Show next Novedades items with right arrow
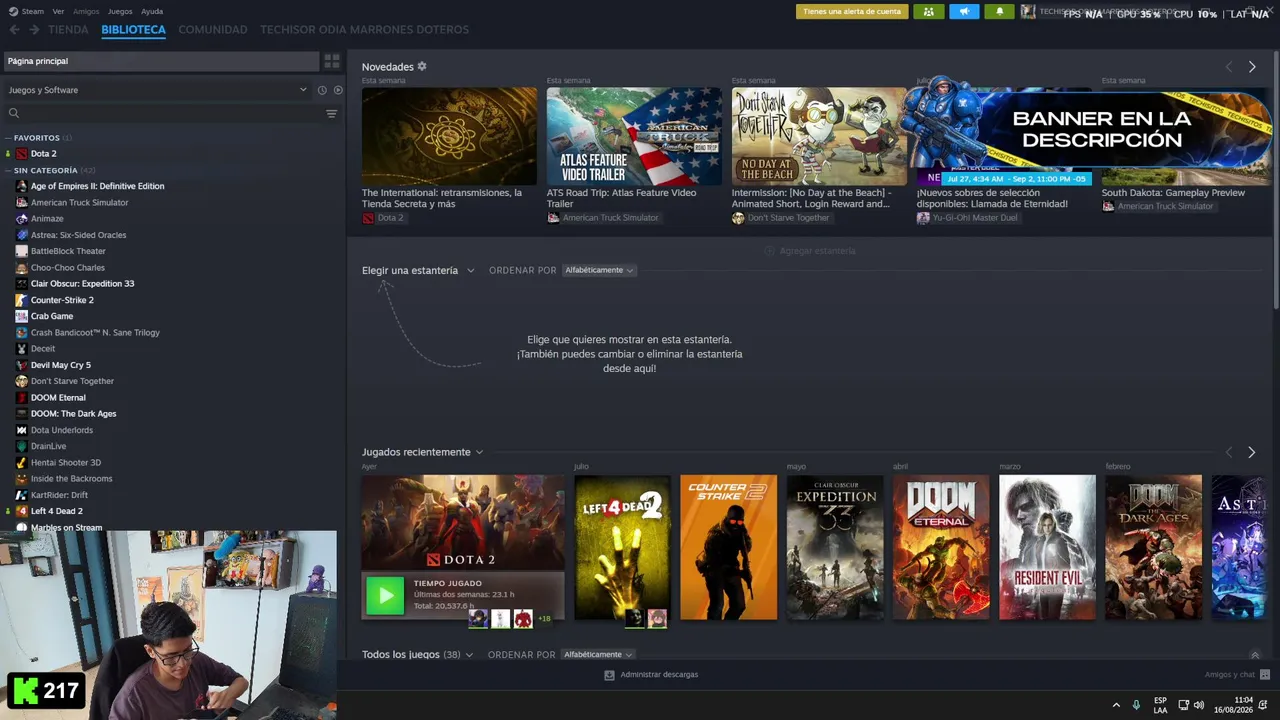 (1252, 67)
